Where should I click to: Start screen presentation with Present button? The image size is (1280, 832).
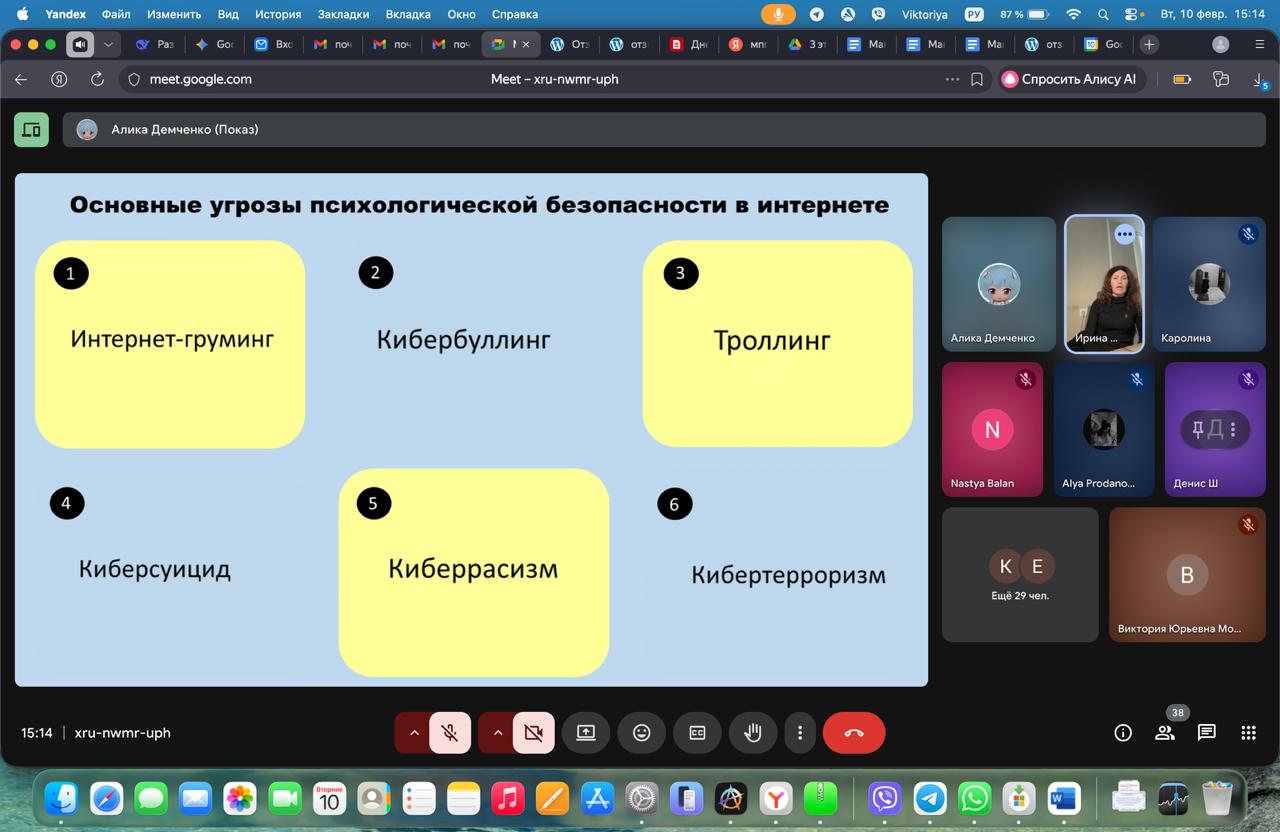pos(586,733)
